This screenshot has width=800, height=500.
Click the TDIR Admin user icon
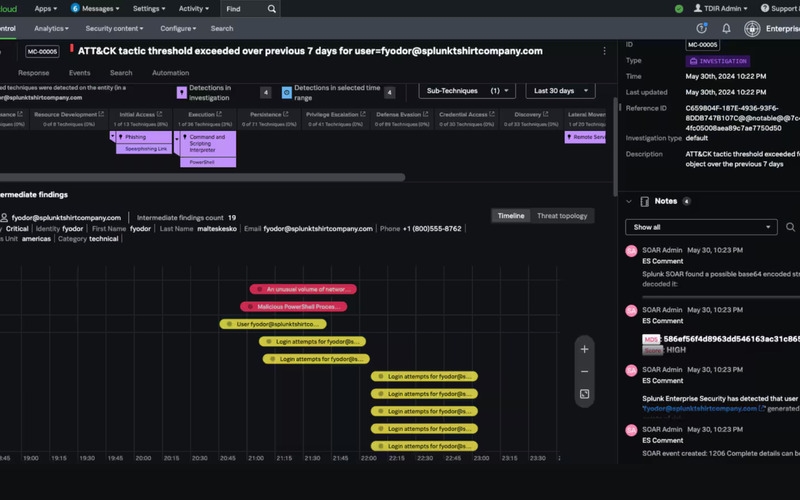click(697, 8)
